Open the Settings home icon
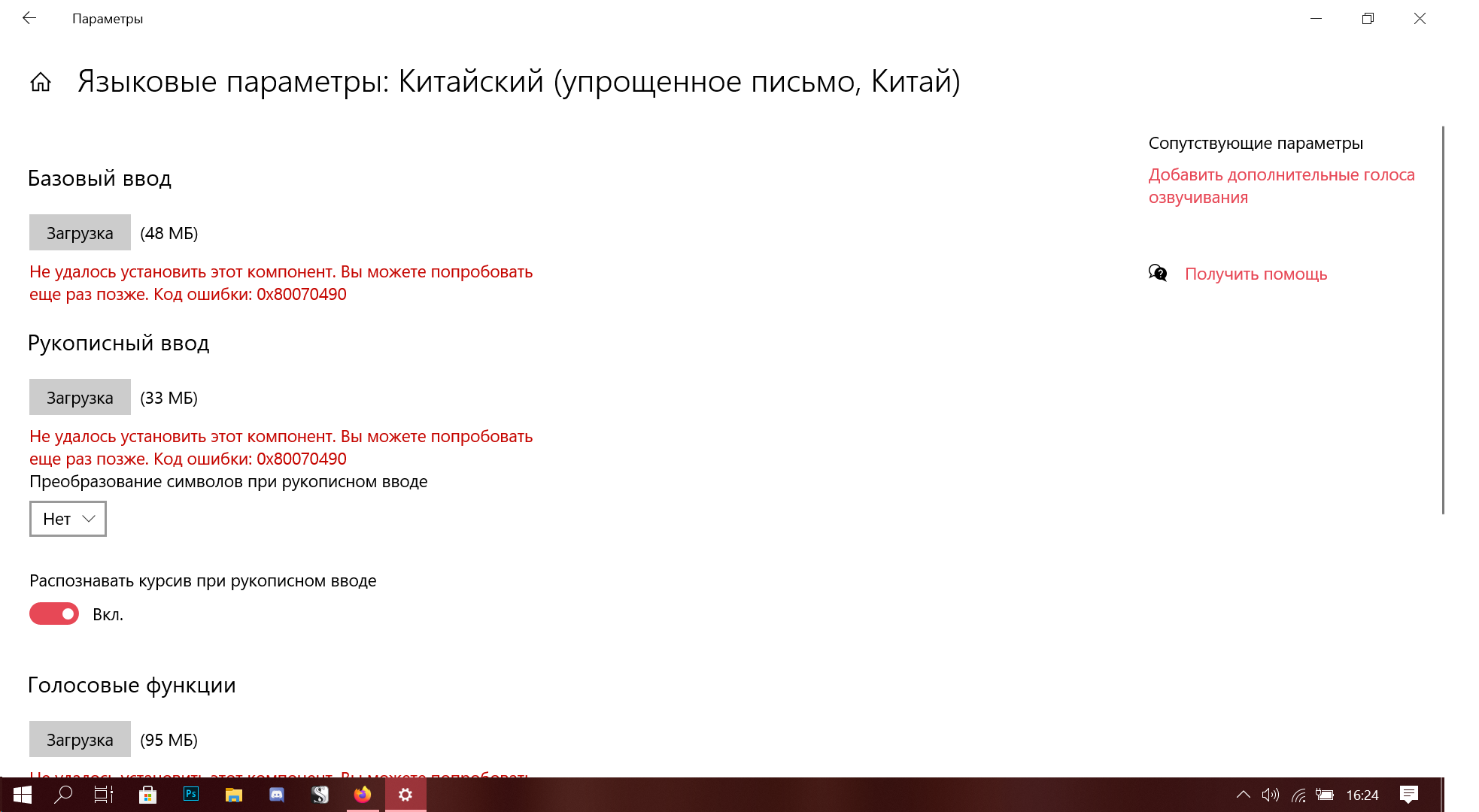The width and height of the screenshot is (1479, 812). click(41, 82)
